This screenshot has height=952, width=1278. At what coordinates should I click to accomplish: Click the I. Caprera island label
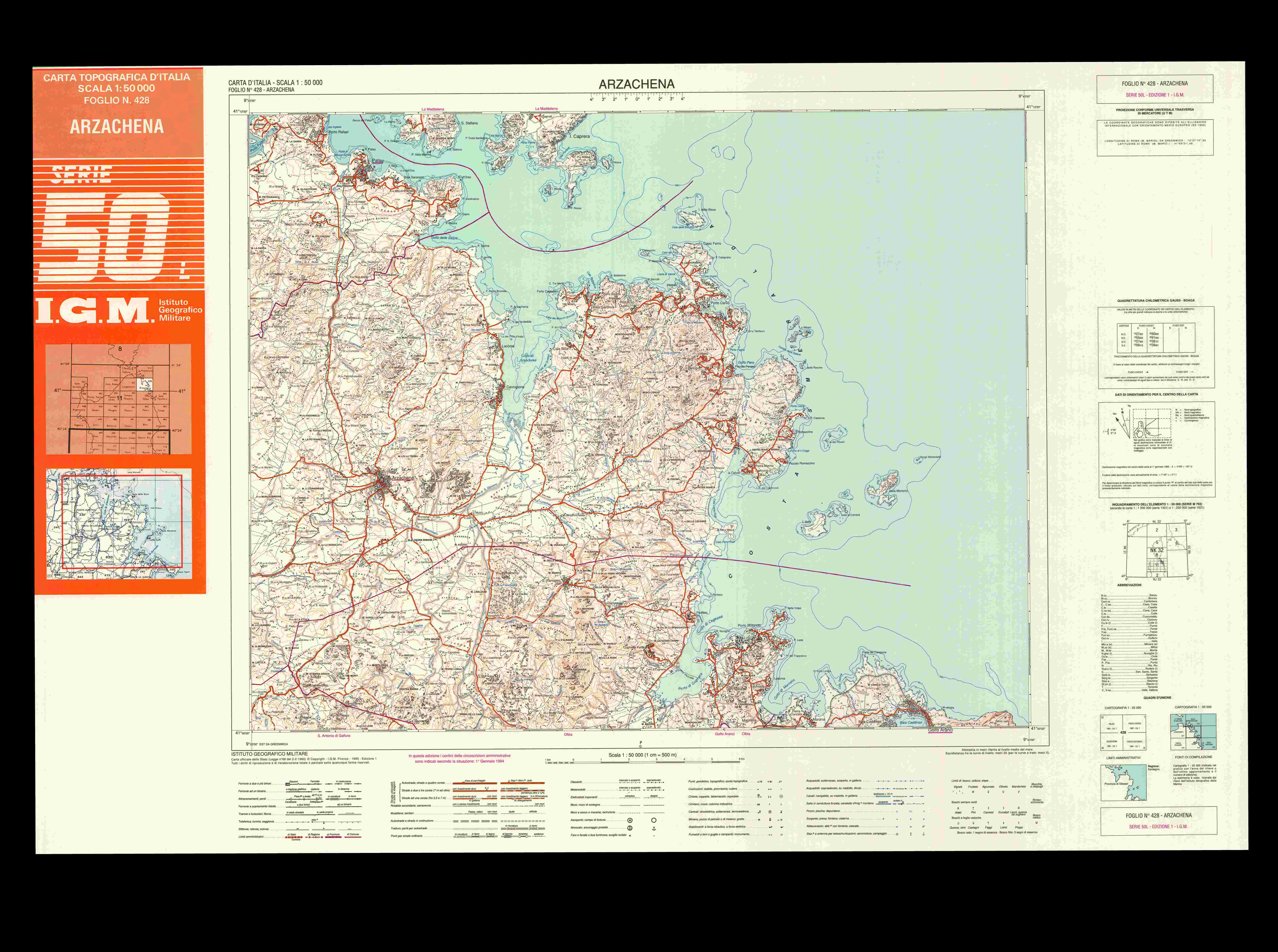tap(580, 137)
